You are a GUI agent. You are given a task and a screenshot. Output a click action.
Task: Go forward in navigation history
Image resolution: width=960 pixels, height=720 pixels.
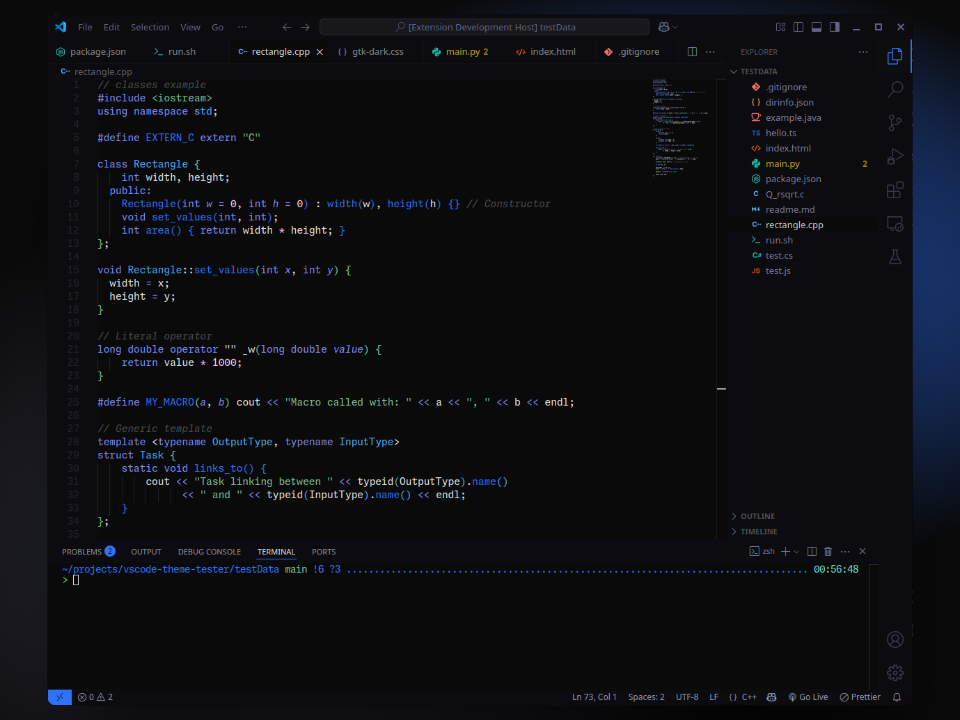[x=305, y=27]
